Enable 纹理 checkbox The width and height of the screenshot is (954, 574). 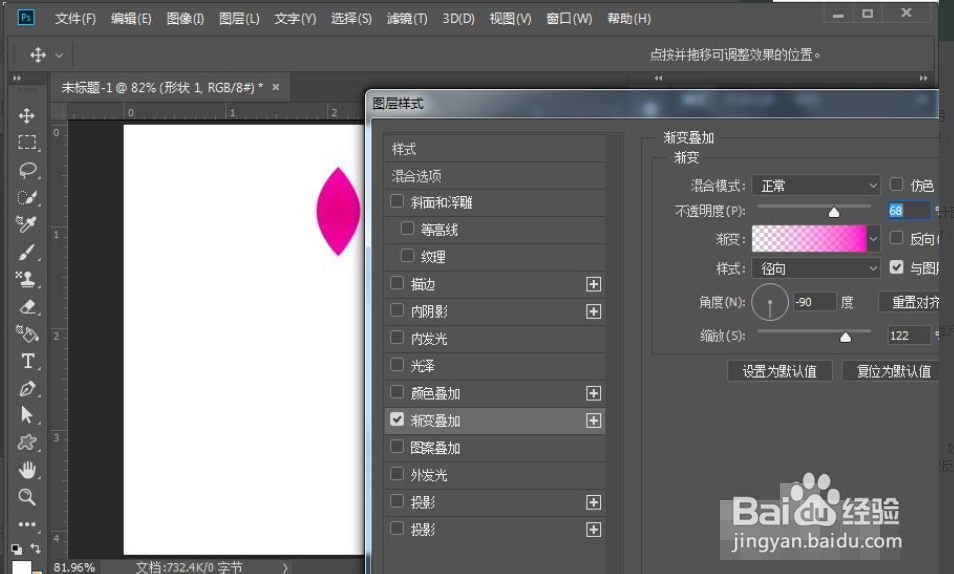[407, 256]
